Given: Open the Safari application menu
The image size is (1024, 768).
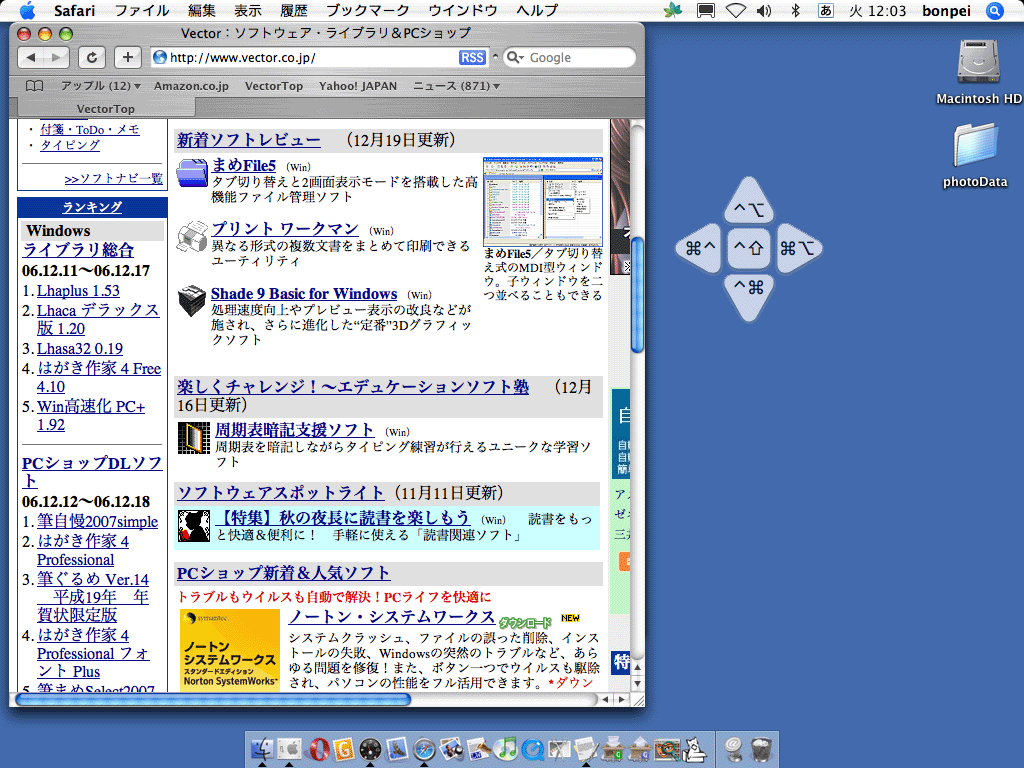Looking at the screenshot, I should (x=74, y=10).
